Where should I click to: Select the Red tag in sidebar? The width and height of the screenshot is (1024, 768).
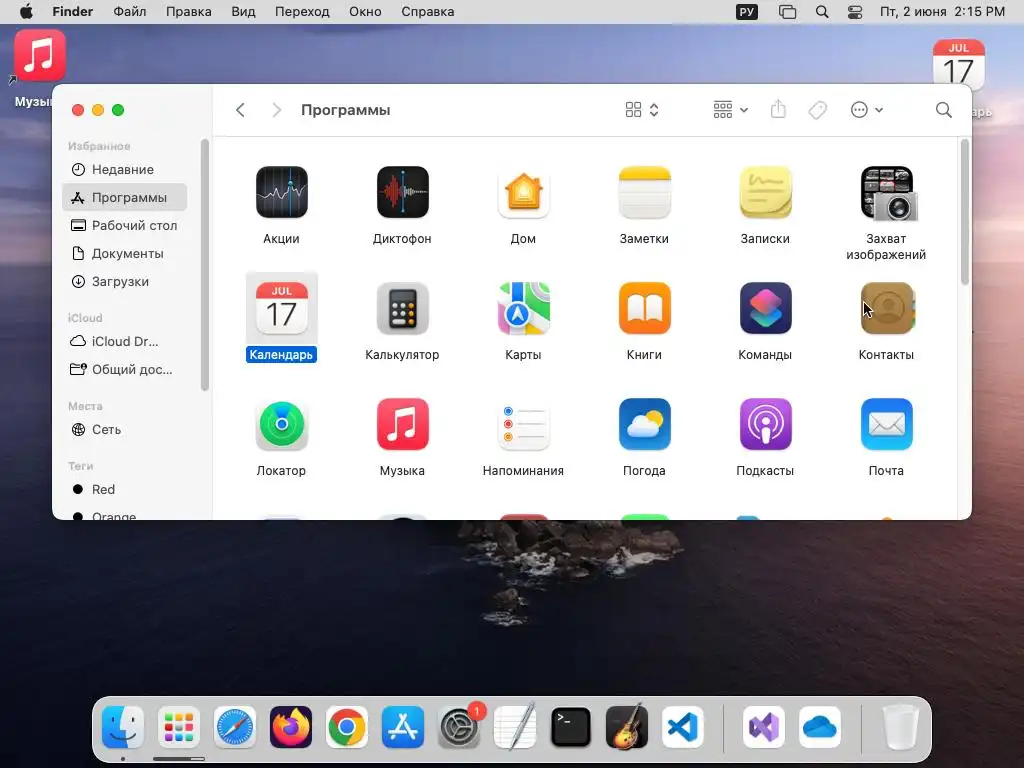coord(124,489)
